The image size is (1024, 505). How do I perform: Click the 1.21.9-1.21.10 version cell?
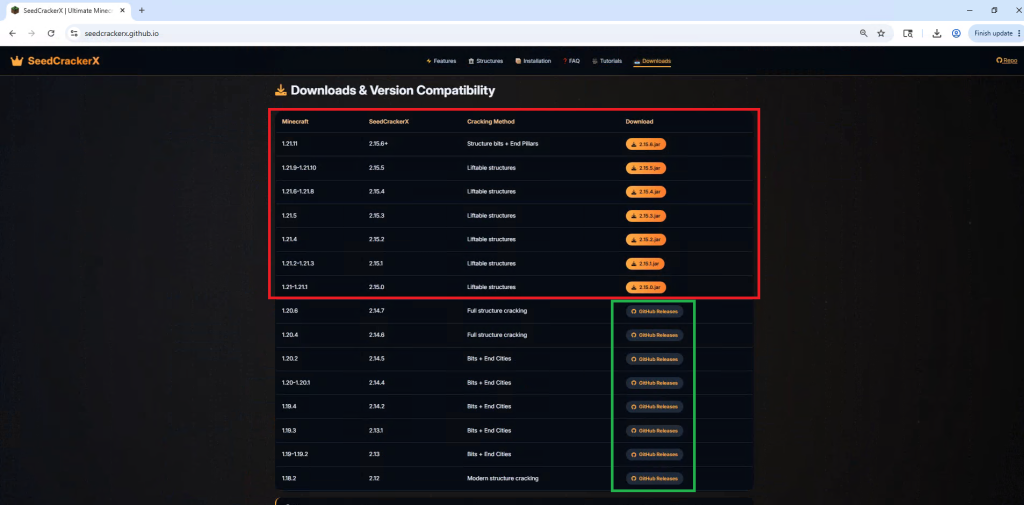point(299,168)
